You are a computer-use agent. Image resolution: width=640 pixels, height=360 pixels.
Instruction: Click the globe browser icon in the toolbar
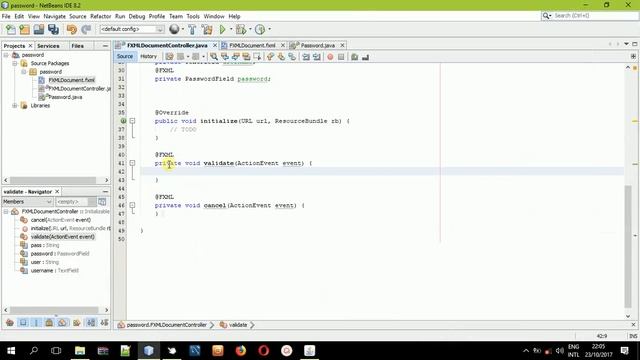click(x=174, y=29)
